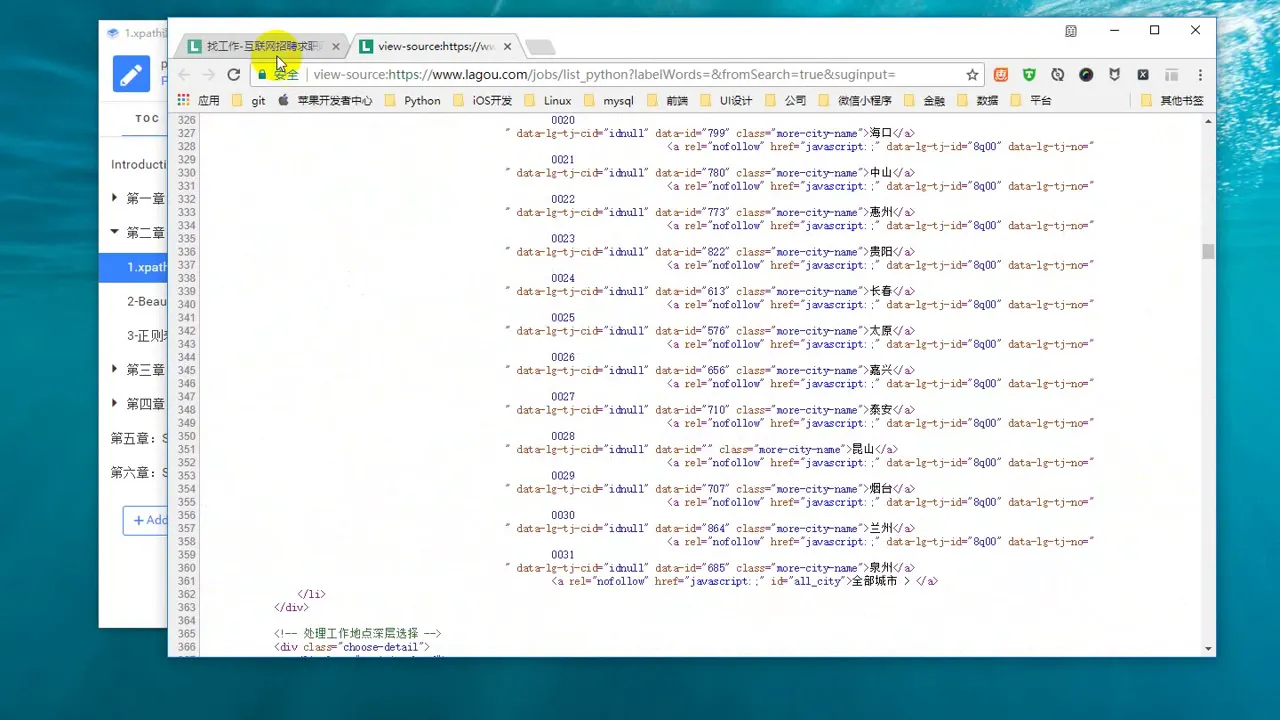This screenshot has height=720, width=1280.
Task: Open the Introduction entry in the TOC
Action: tap(138, 164)
